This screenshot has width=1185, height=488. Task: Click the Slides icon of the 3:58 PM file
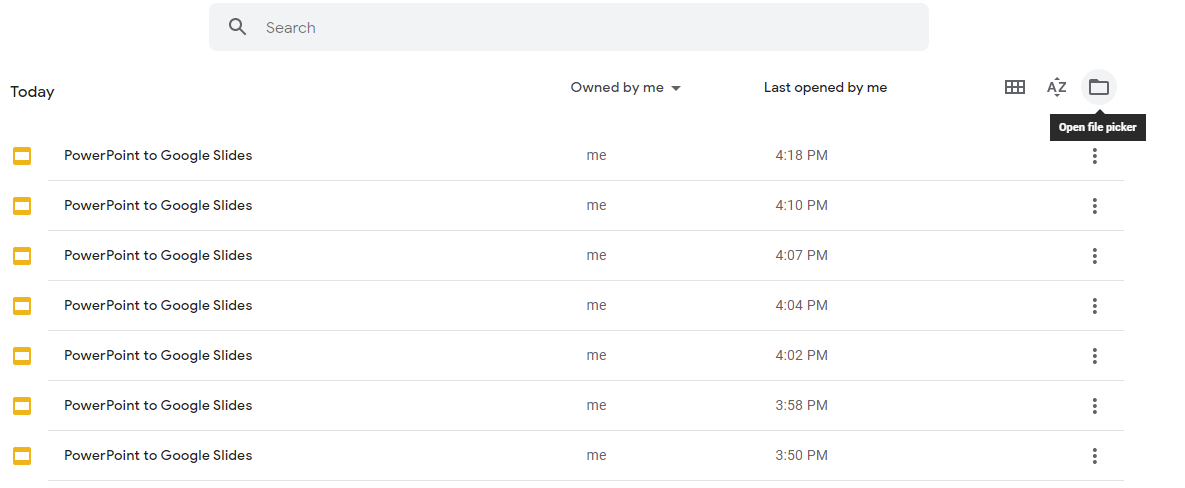tap(22, 406)
